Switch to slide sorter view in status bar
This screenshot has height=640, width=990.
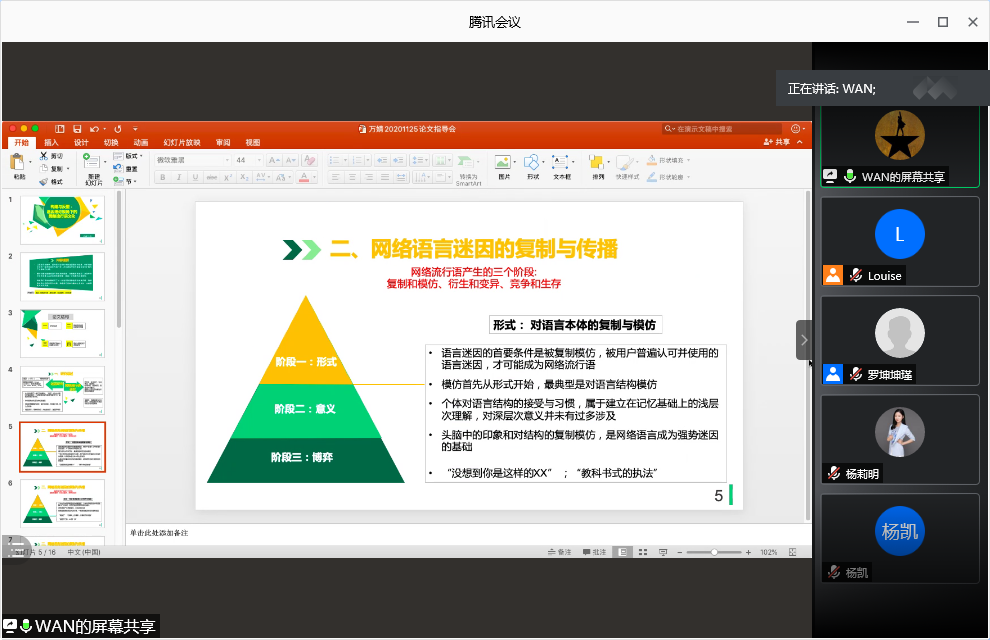[642, 552]
